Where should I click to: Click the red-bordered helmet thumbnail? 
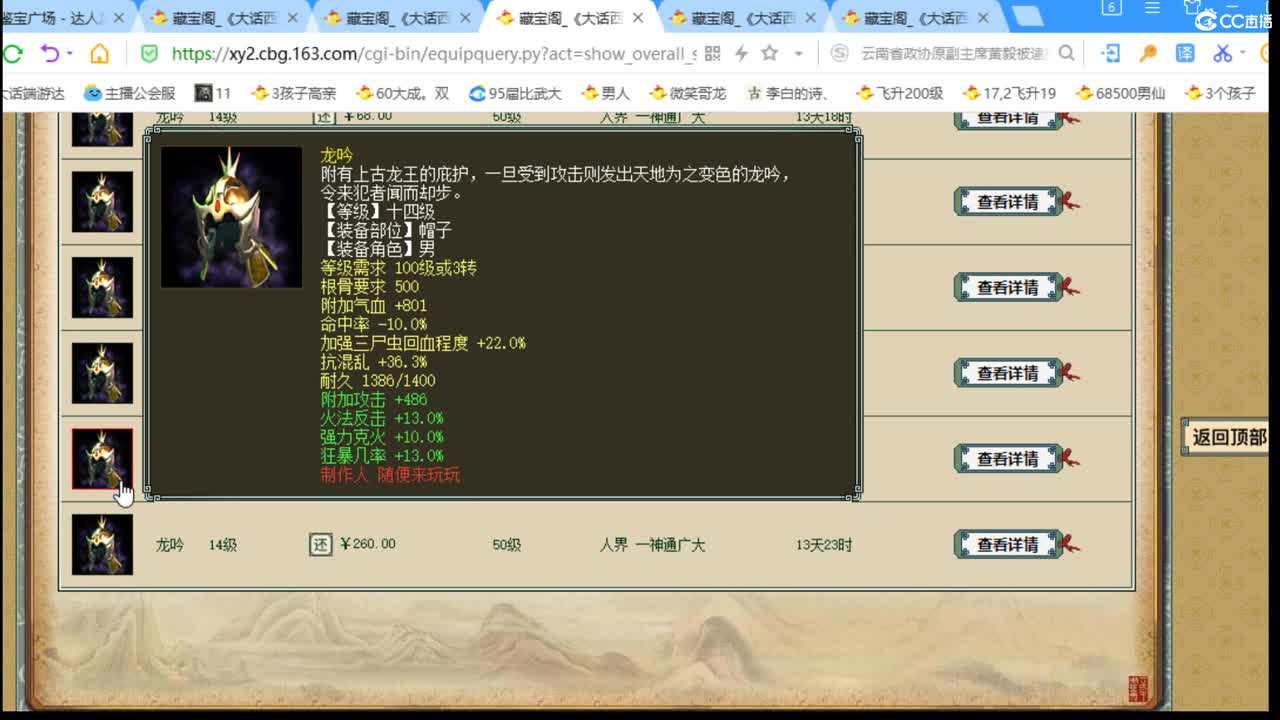click(x=102, y=459)
